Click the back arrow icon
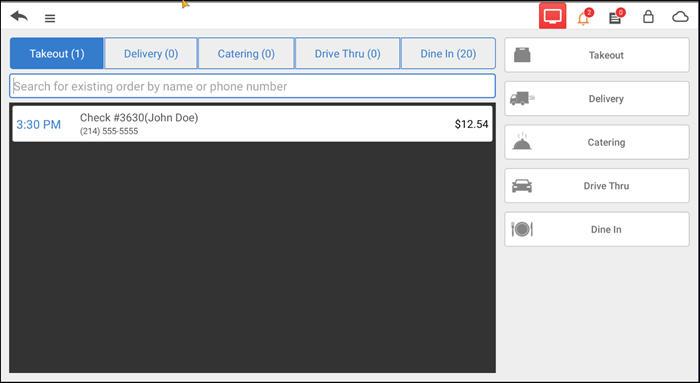The width and height of the screenshot is (700, 383). tap(19, 17)
